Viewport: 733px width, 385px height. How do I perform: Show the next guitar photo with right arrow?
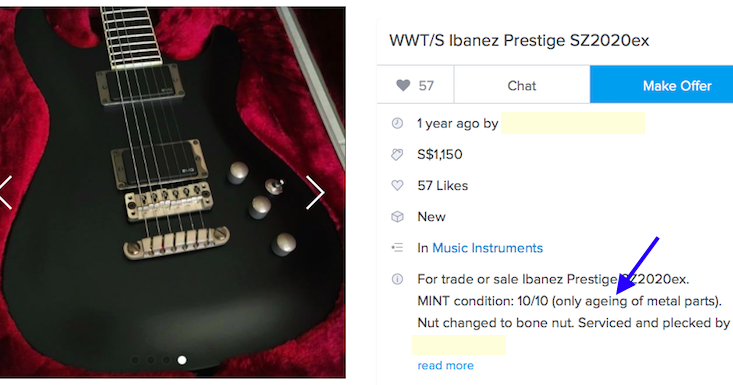click(315, 192)
